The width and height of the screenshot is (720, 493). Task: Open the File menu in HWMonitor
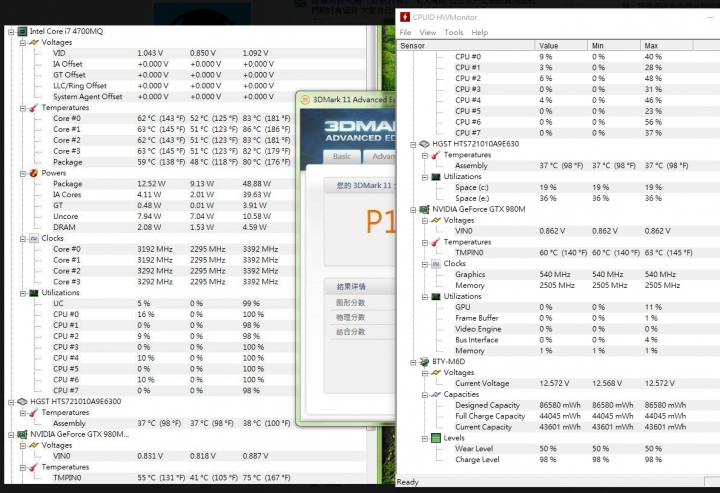[405, 33]
